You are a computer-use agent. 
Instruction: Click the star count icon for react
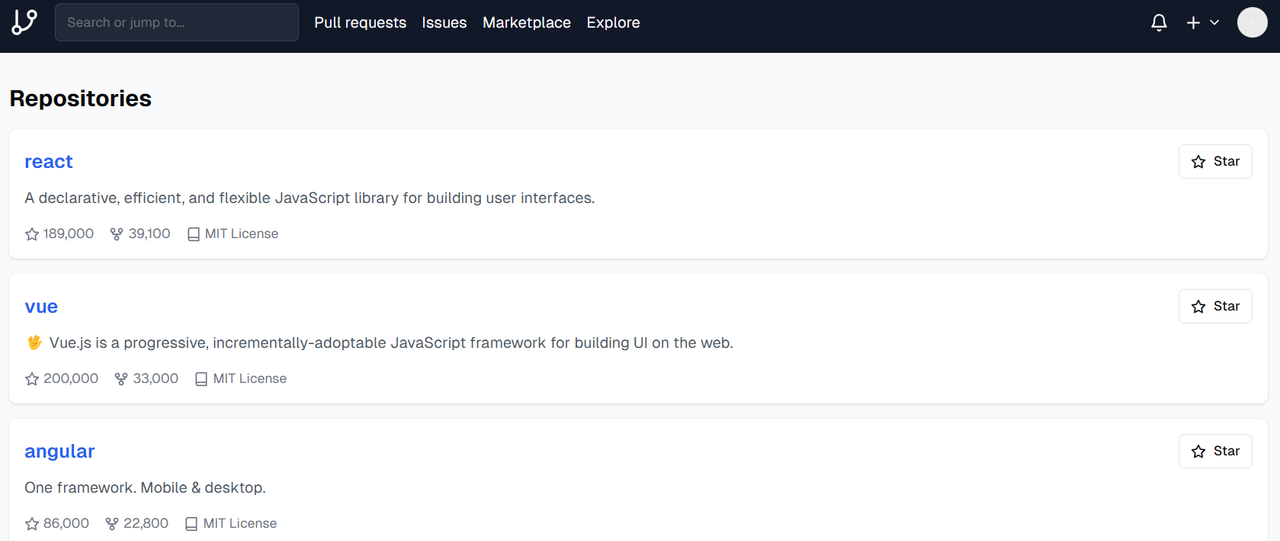(x=32, y=234)
